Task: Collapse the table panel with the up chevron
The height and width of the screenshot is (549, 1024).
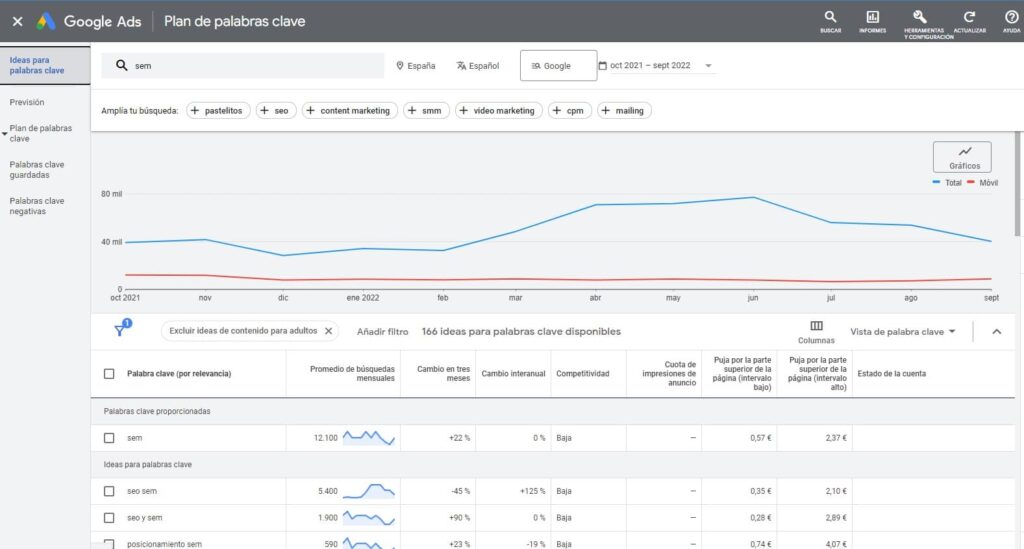Action: click(997, 332)
